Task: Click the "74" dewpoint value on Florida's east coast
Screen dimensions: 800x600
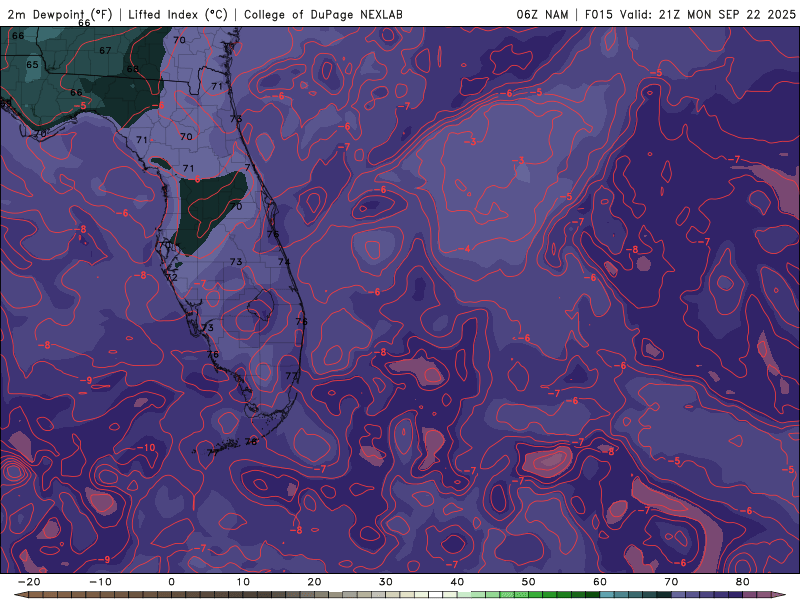Action: coord(284,262)
